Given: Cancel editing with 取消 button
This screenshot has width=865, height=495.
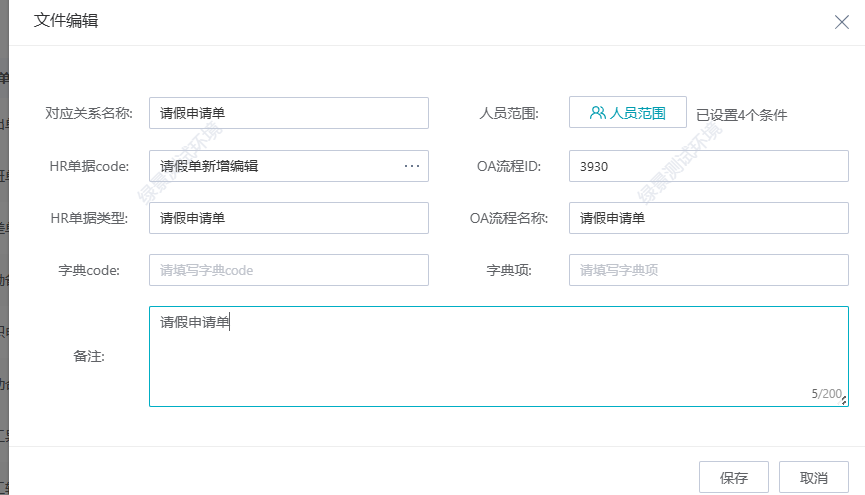Looking at the screenshot, I should (814, 478).
